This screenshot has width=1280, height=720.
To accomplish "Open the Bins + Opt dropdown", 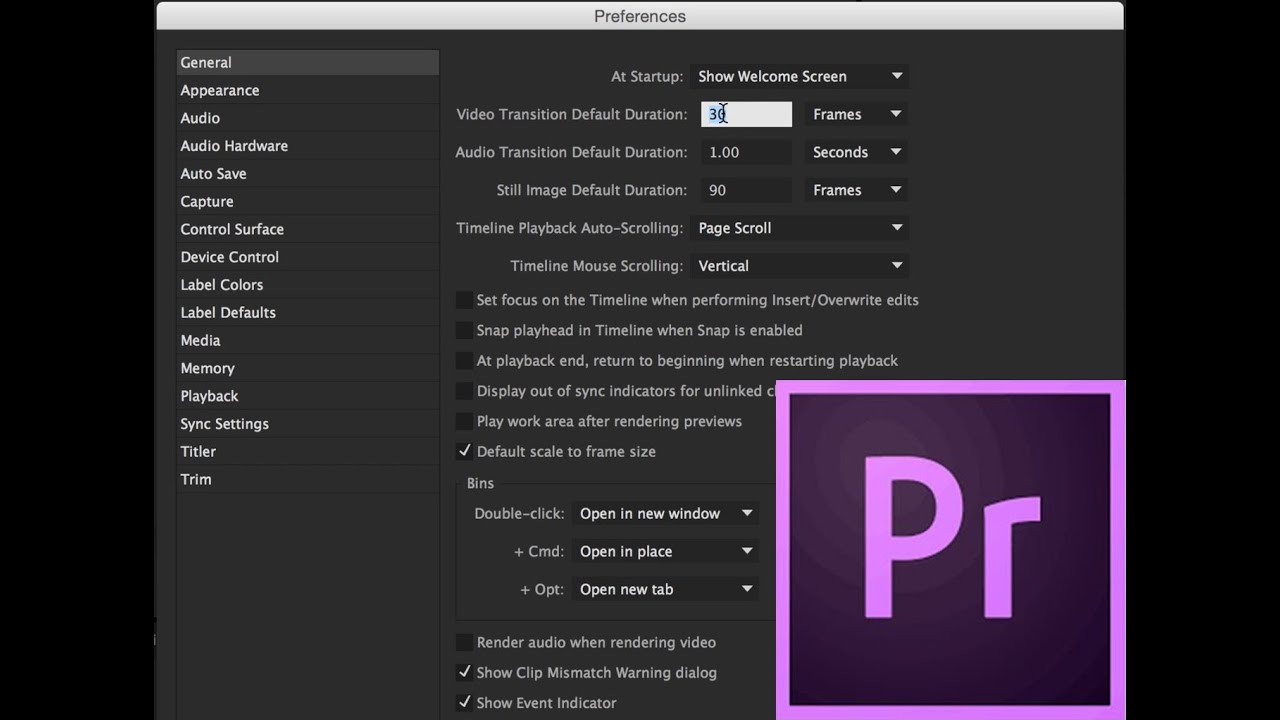I will [x=665, y=589].
